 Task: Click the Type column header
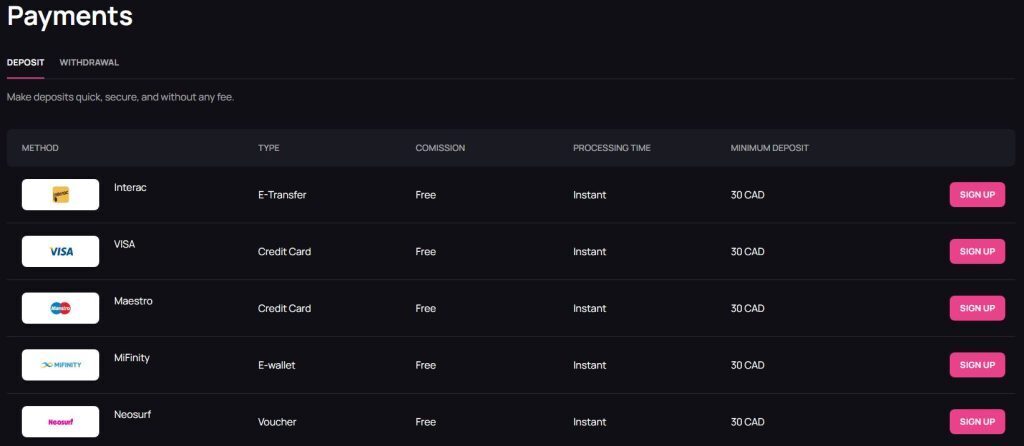click(268, 148)
